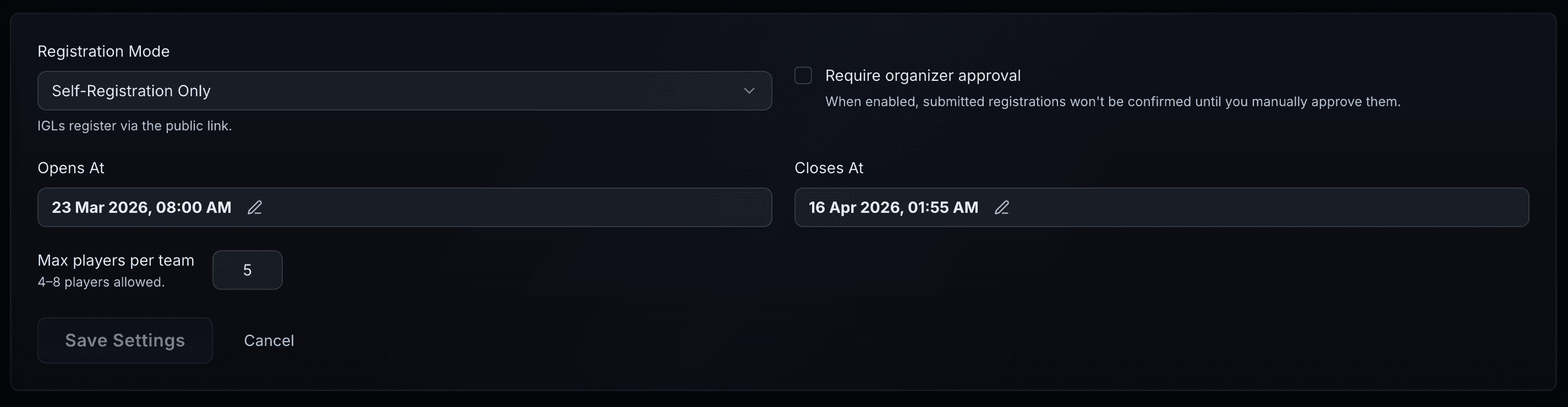1568x407 pixels.
Task: Check the box for manual registration approval
Action: [x=803, y=75]
